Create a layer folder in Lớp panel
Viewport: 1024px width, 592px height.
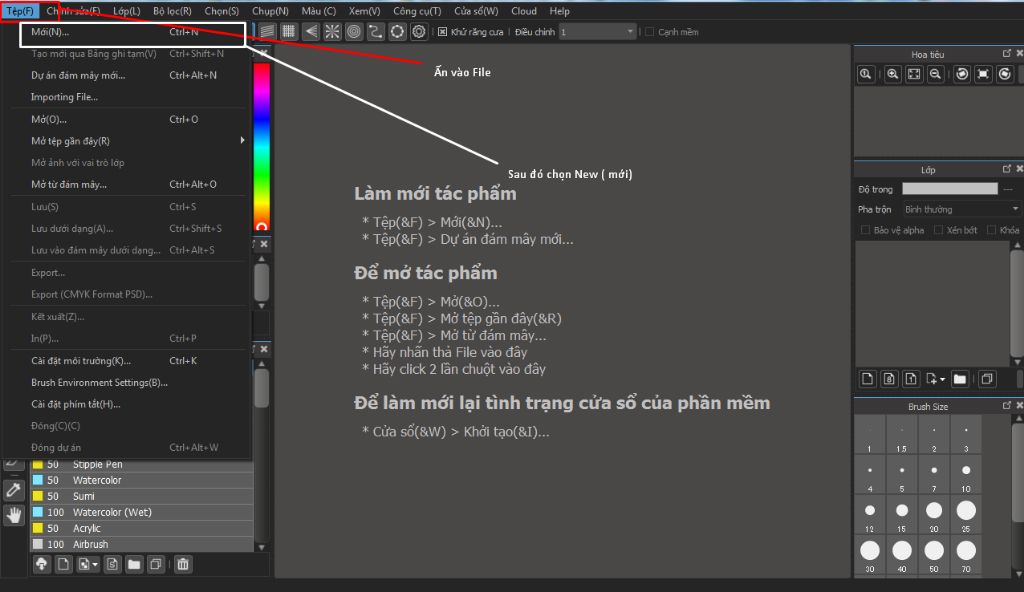(x=959, y=379)
